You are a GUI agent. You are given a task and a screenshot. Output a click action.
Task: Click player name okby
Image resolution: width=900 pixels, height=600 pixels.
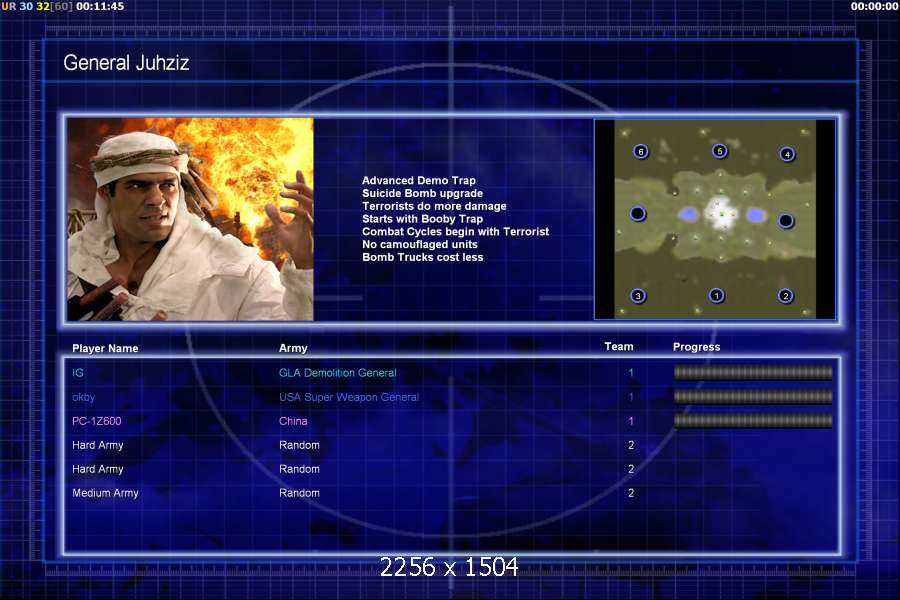[x=83, y=397]
